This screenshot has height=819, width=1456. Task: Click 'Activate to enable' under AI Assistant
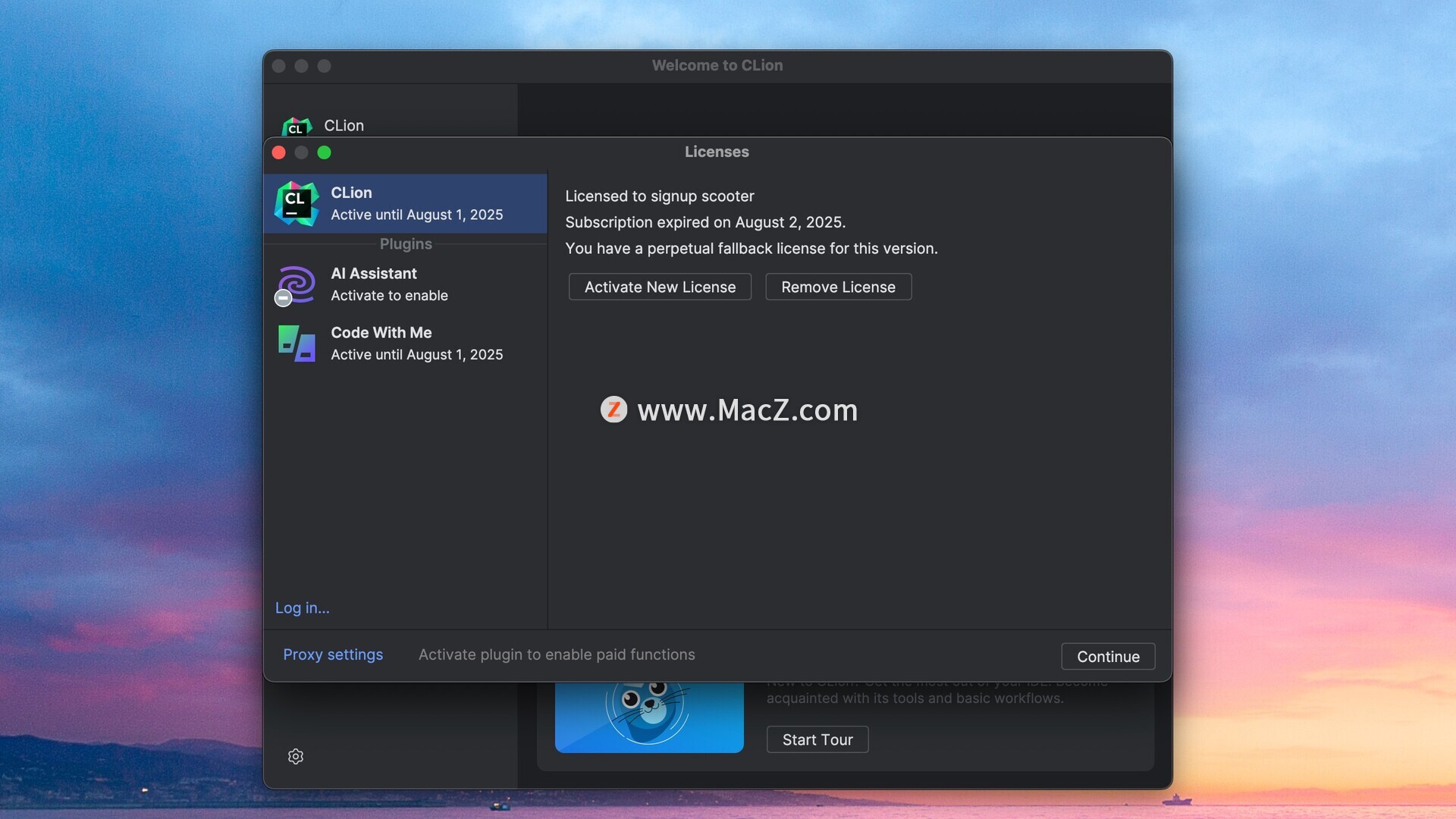pos(389,296)
